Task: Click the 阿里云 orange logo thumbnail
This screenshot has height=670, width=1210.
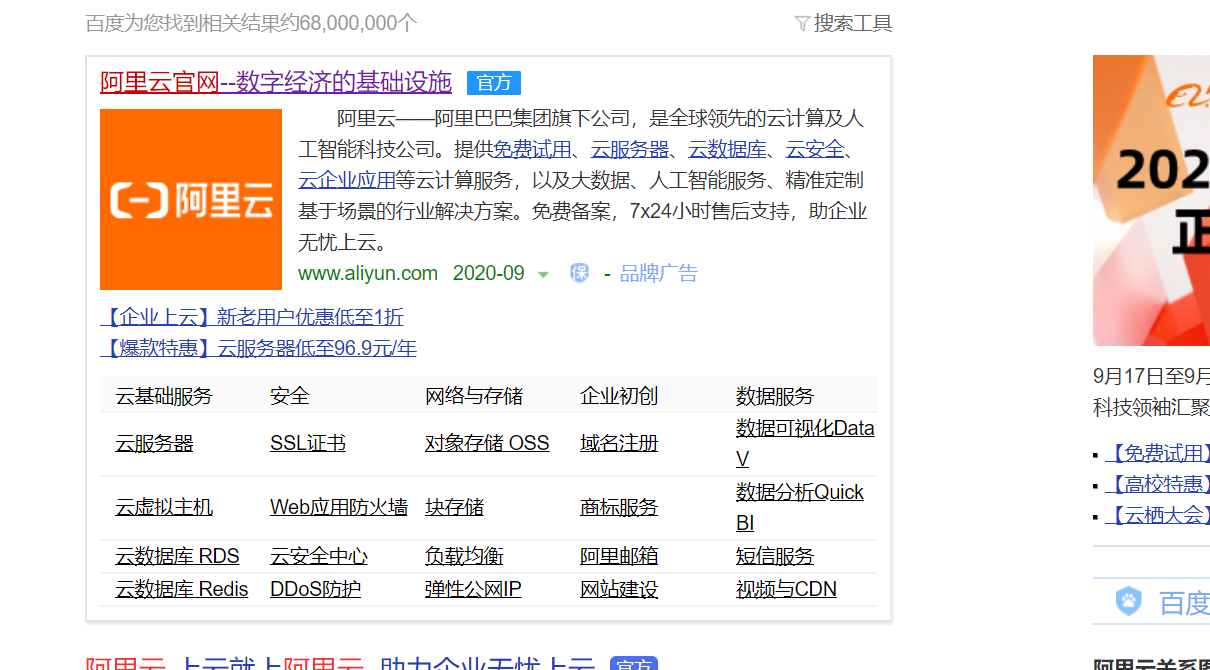Action: pyautogui.click(x=191, y=200)
